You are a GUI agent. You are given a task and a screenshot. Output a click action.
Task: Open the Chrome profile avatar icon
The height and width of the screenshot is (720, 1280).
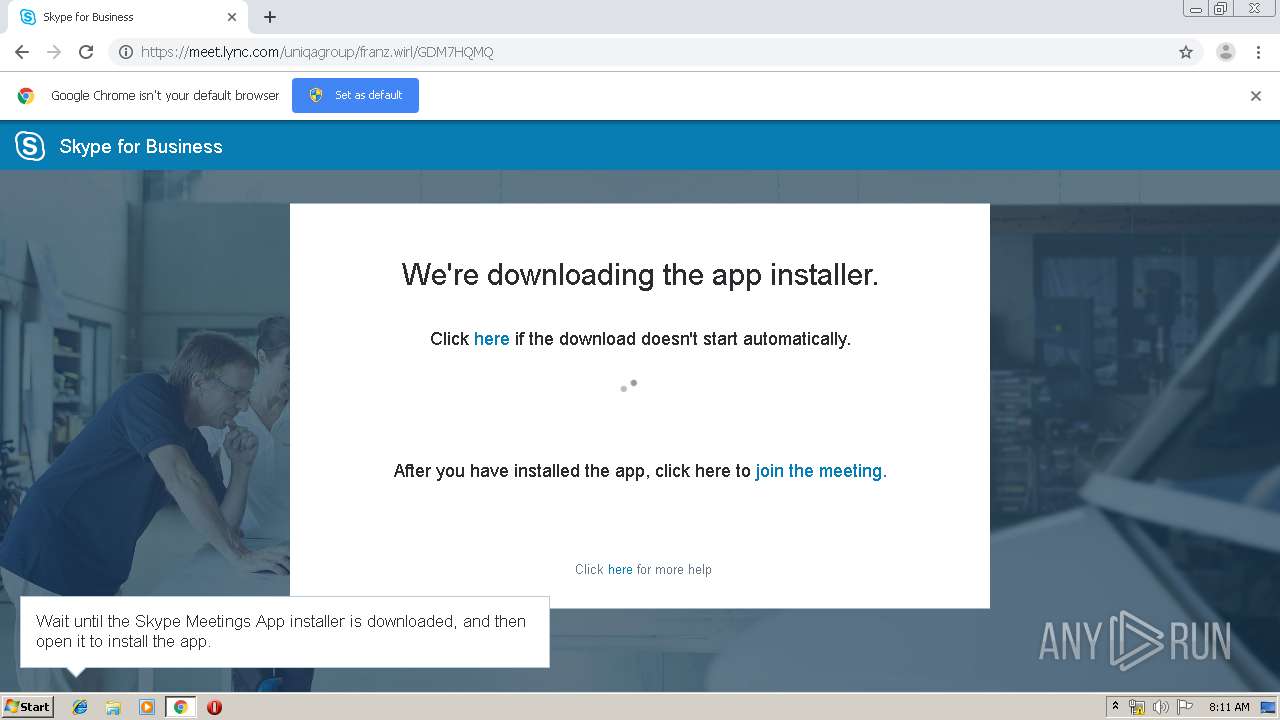pyautogui.click(x=1226, y=52)
